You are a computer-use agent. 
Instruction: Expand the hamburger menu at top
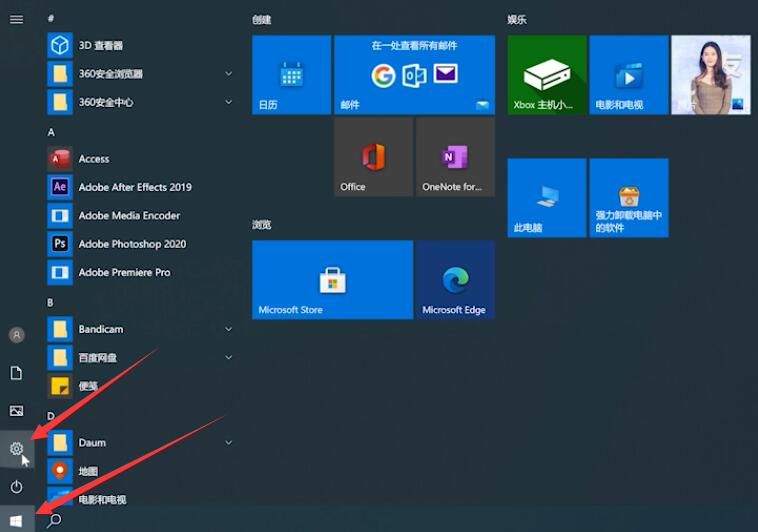coord(16,19)
